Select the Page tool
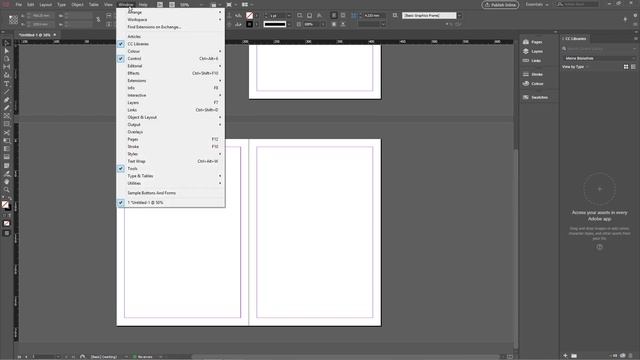Screen dimensions: 640x360 (7, 59)
